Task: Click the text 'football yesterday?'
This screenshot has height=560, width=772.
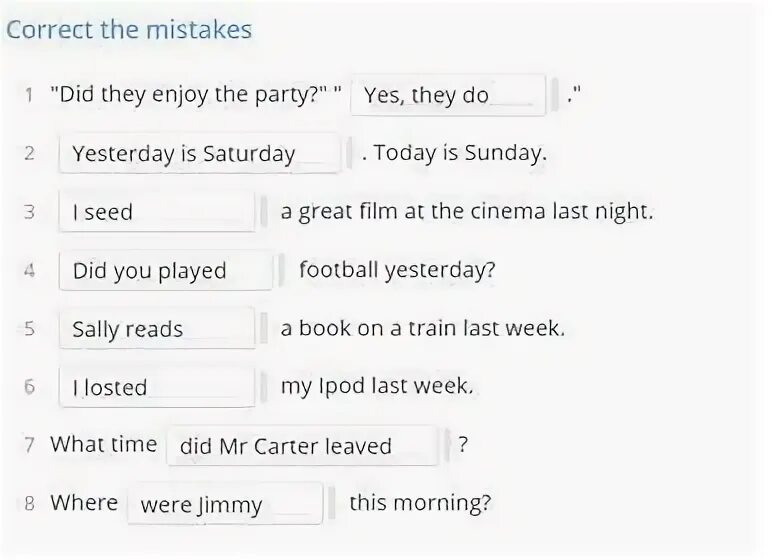Action: (x=397, y=270)
